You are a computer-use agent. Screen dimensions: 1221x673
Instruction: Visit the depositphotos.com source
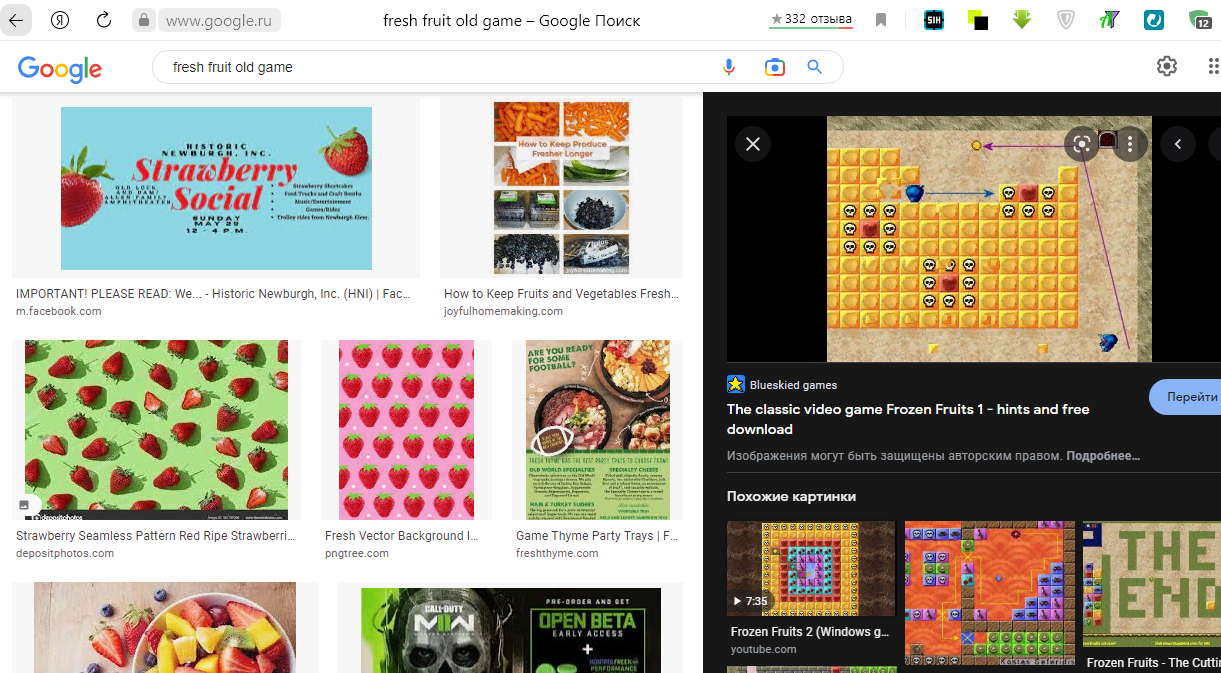(65, 553)
